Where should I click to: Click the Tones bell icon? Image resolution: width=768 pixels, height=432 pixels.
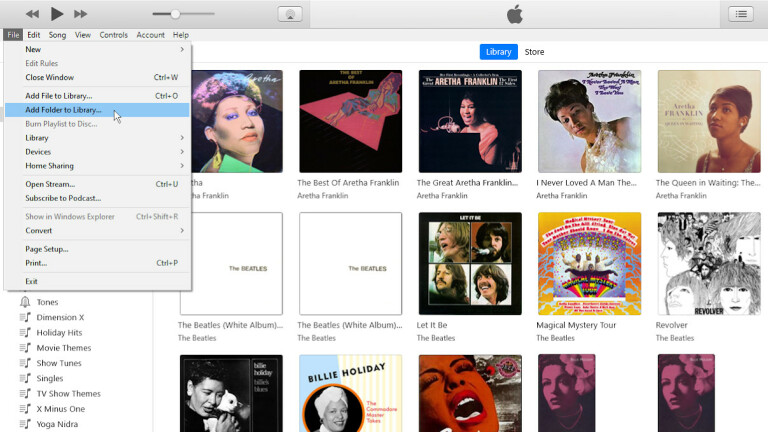click(x=24, y=302)
